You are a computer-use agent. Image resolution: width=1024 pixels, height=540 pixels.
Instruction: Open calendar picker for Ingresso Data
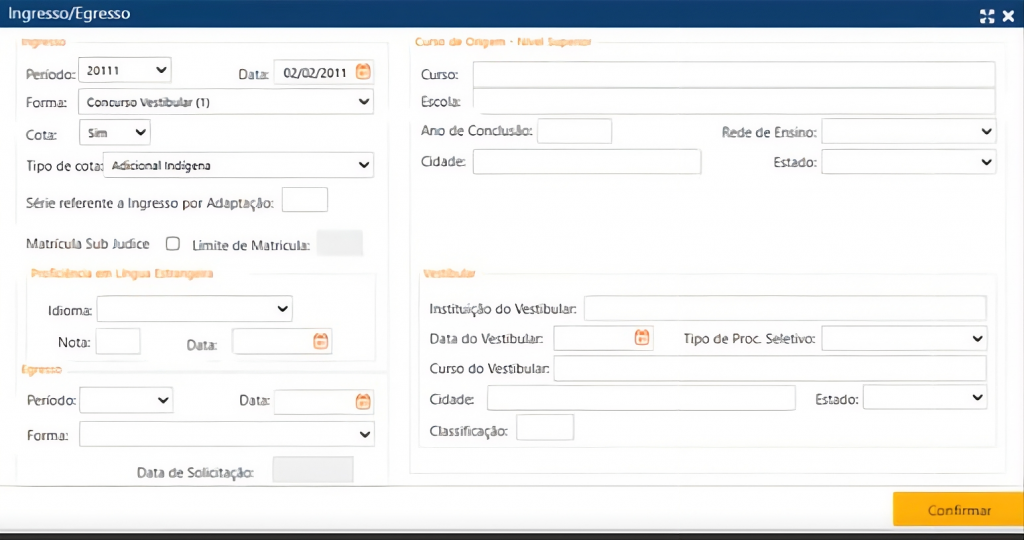[364, 72]
